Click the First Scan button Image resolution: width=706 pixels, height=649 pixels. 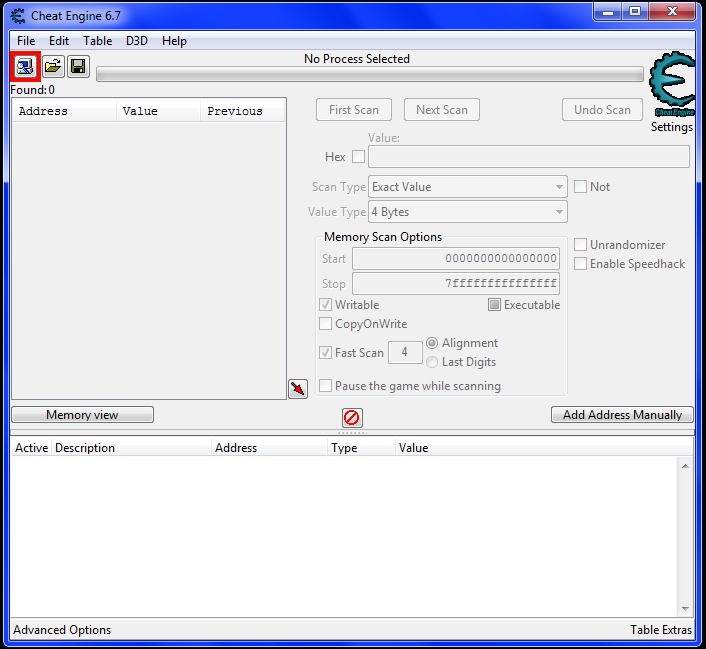pyautogui.click(x=354, y=110)
